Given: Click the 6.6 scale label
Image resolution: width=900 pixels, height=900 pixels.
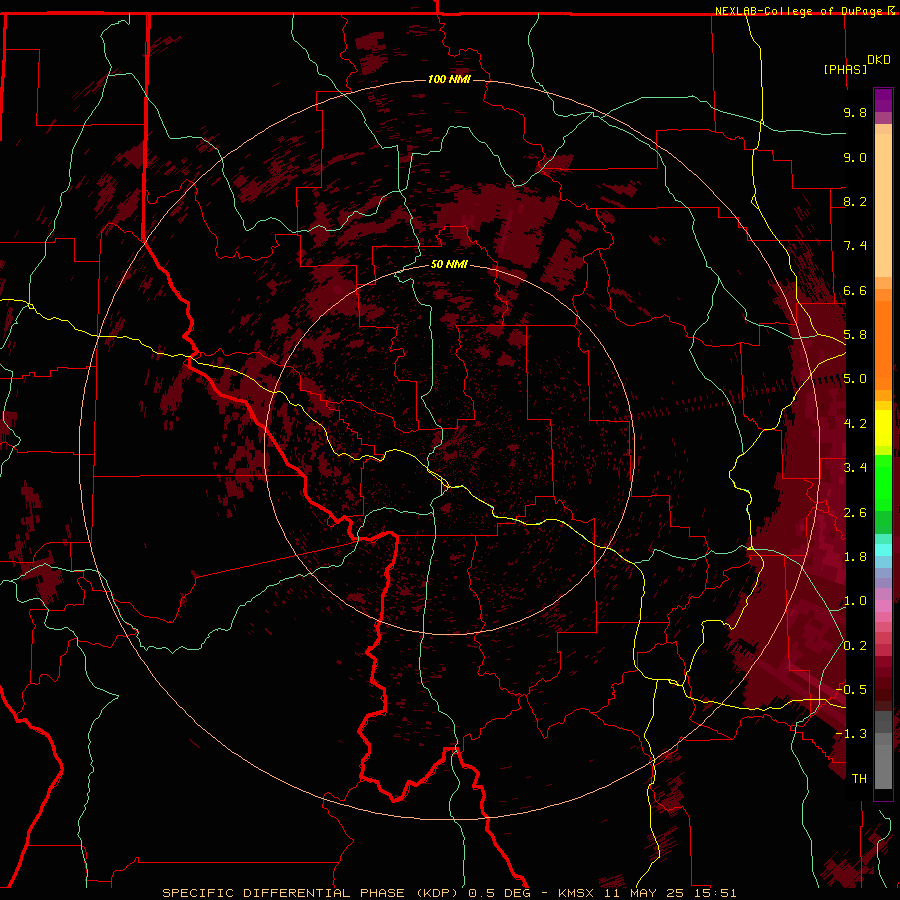Looking at the screenshot, I should tap(855, 290).
